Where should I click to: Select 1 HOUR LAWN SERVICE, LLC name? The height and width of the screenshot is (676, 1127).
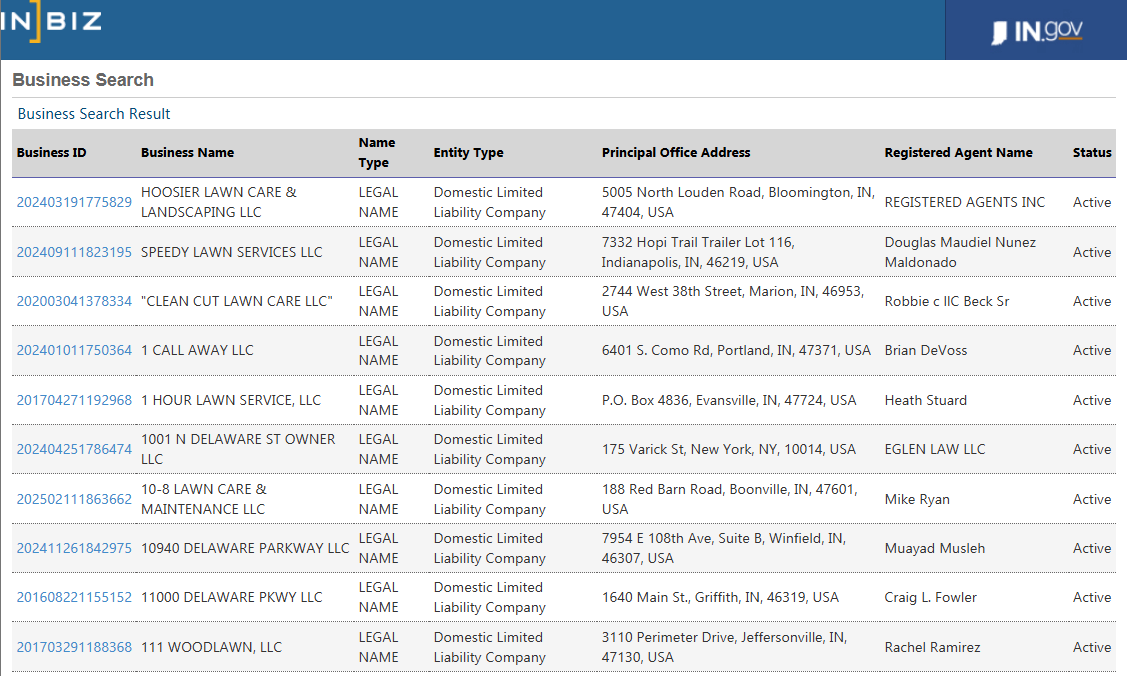(x=231, y=400)
